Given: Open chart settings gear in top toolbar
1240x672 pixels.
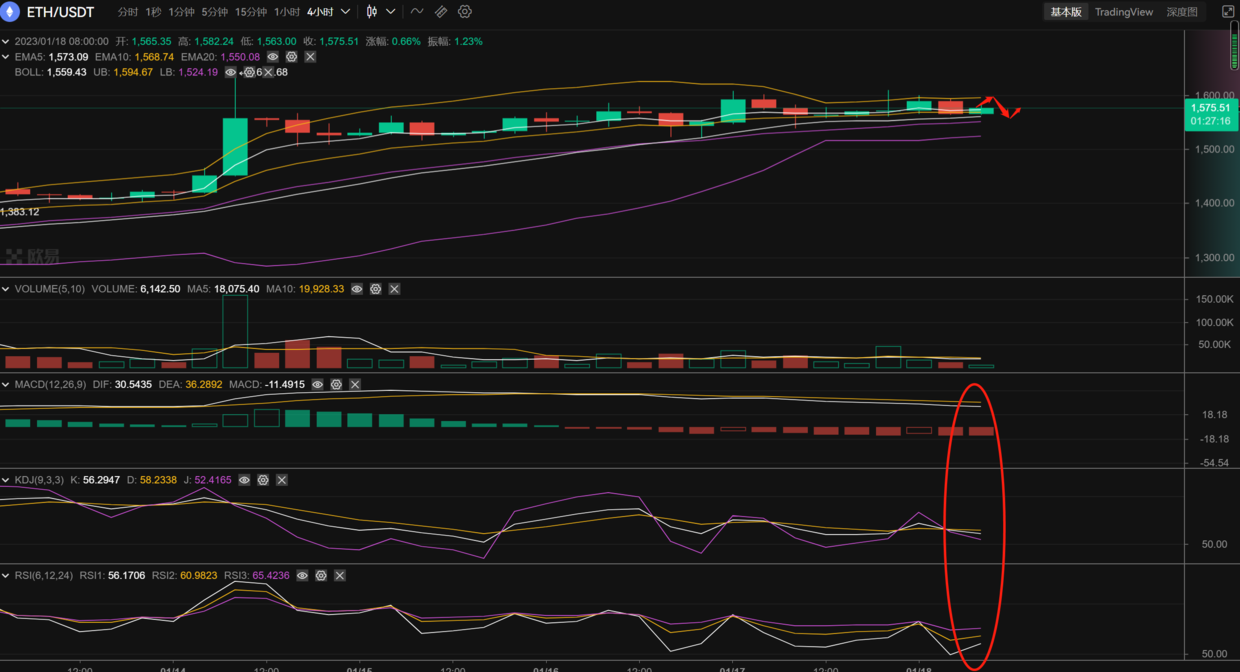Looking at the screenshot, I should [x=465, y=12].
